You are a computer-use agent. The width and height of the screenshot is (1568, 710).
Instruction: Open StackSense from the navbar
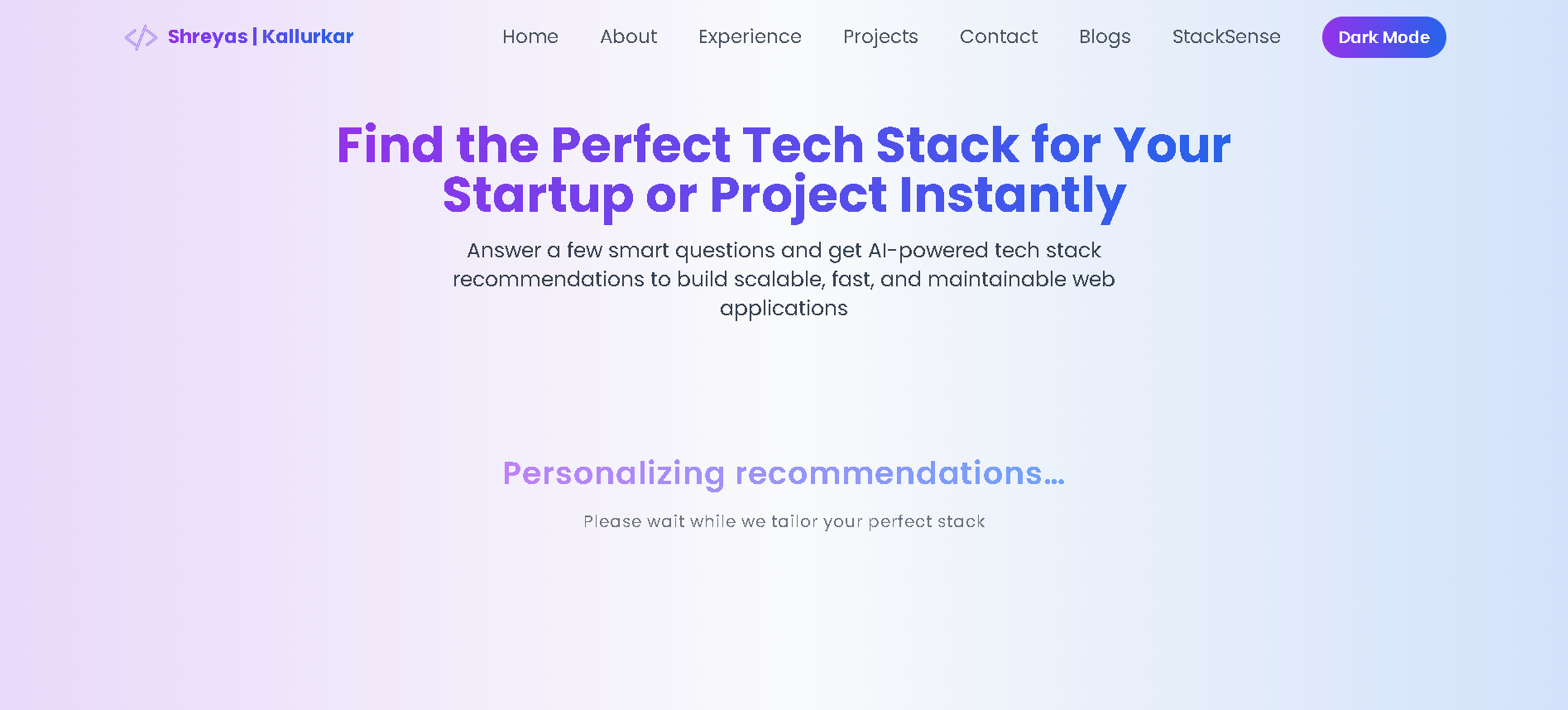(x=1226, y=36)
